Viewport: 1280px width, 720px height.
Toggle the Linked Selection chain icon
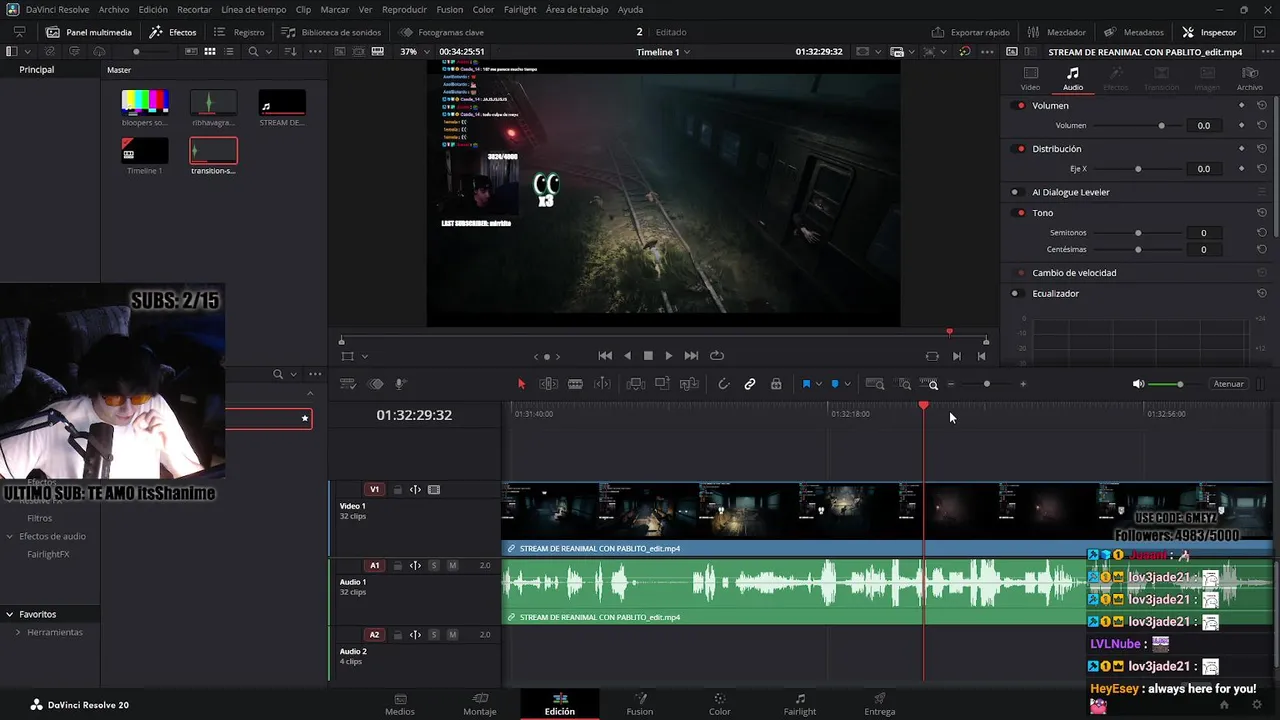point(750,384)
